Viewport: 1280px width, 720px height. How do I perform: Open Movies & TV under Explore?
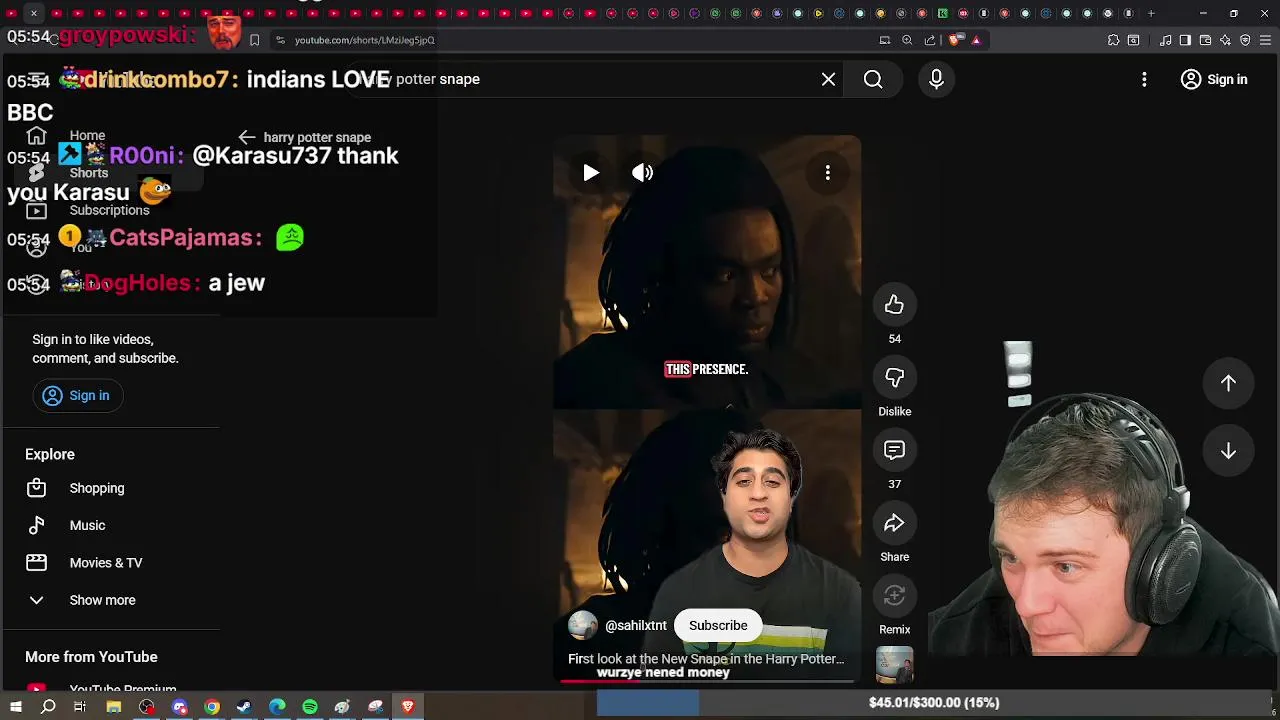pos(110,563)
